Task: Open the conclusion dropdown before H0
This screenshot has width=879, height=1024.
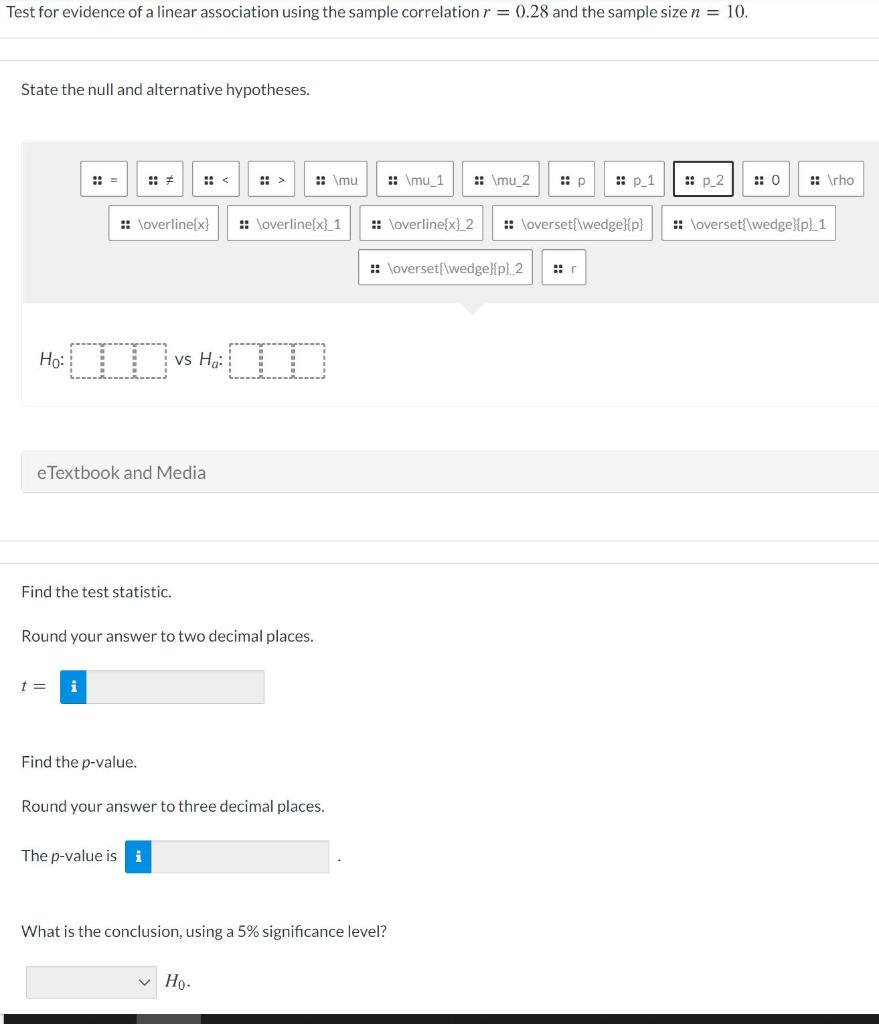Action: point(90,982)
